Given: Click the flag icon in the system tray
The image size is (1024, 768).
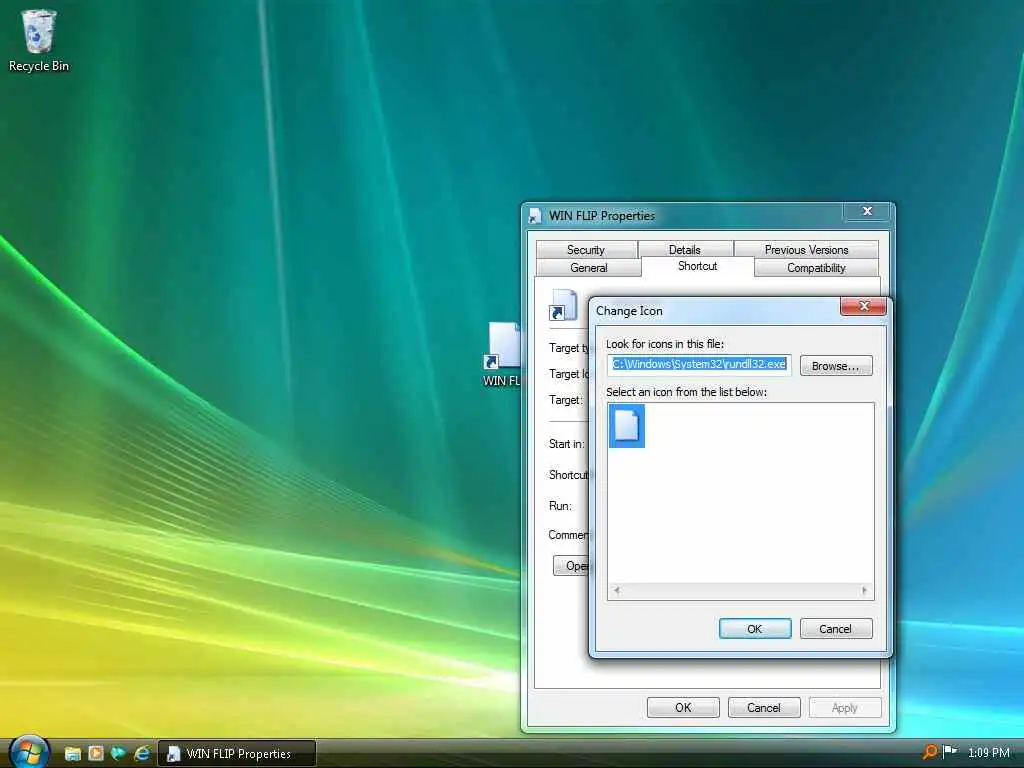Looking at the screenshot, I should point(950,752).
